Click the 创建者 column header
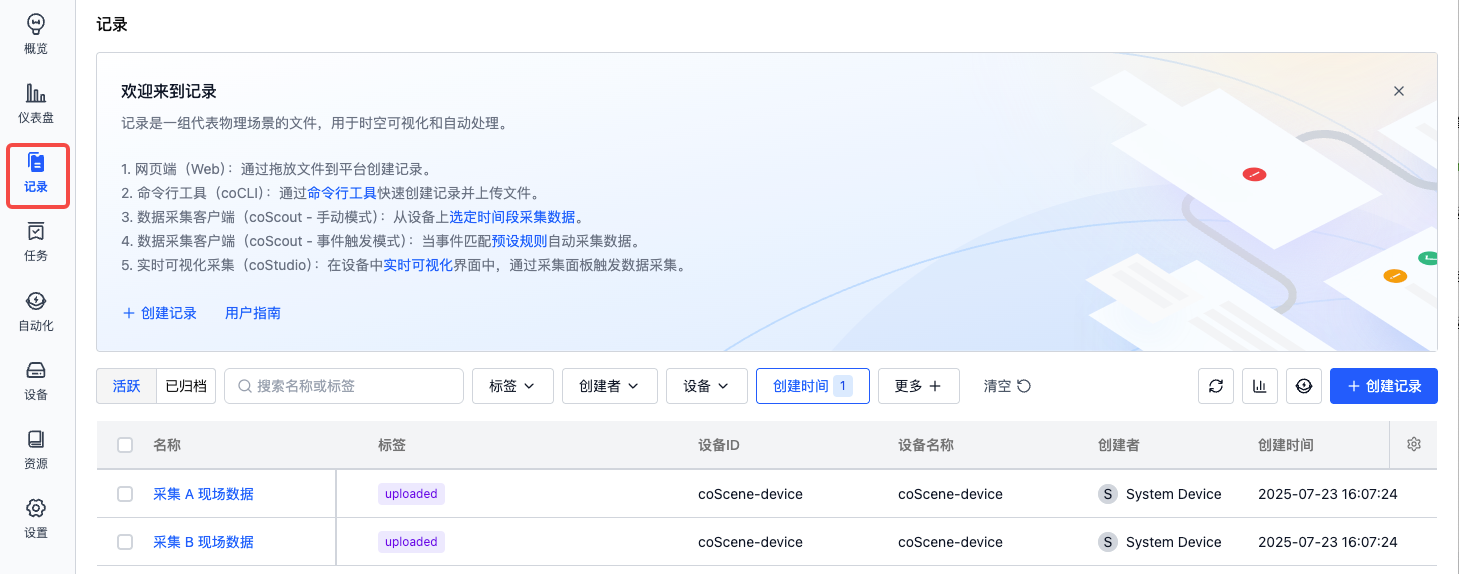Screen dimensions: 1459x574 point(1119,445)
